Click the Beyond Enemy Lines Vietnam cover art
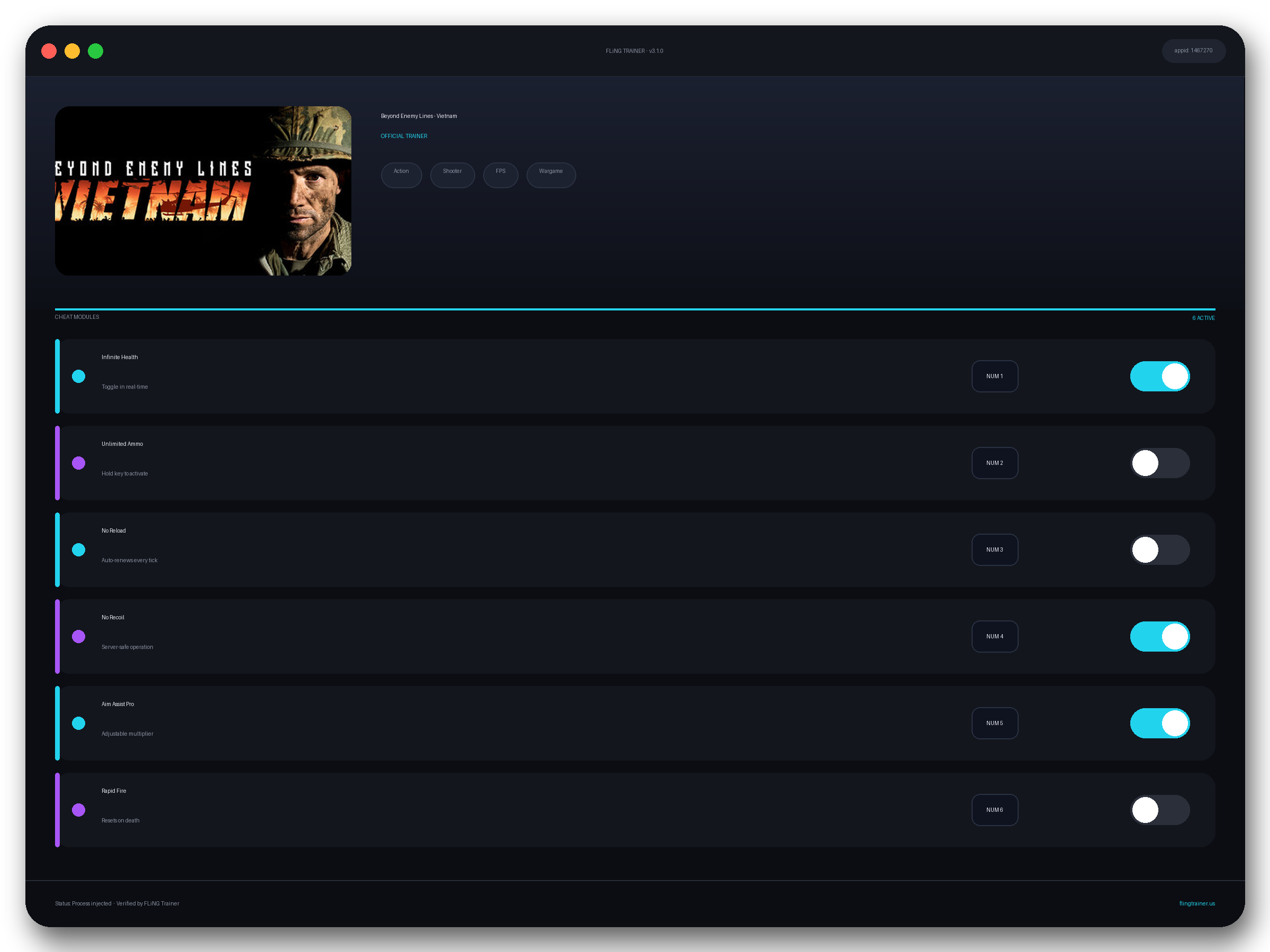The height and width of the screenshot is (952, 1270). 203,190
